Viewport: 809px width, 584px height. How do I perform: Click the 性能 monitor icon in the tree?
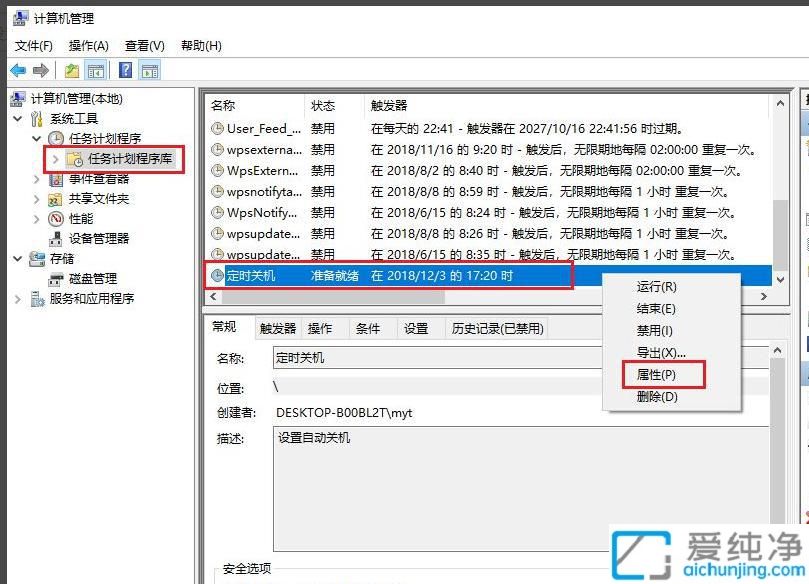56,218
